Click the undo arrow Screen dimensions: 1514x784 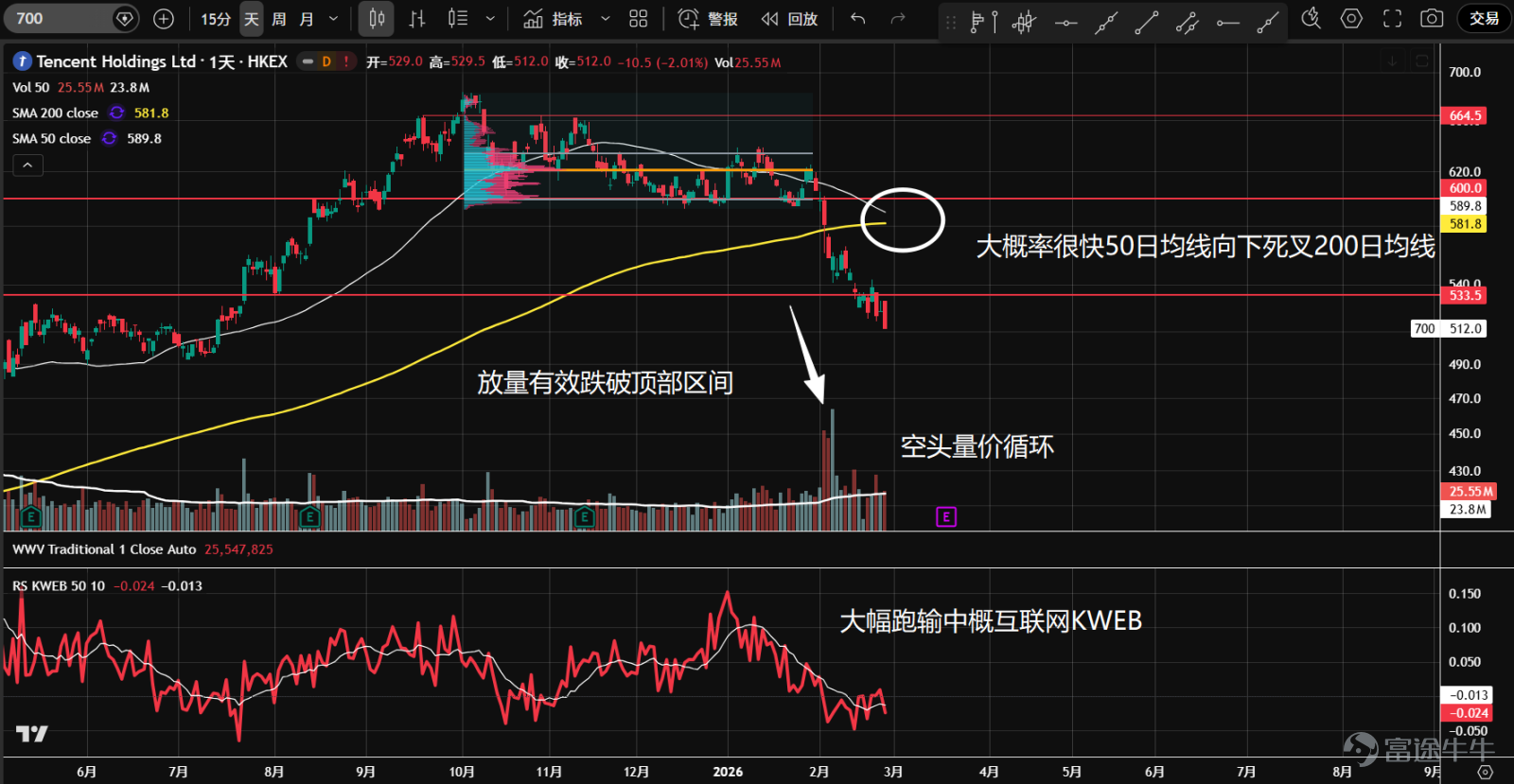[x=858, y=18]
